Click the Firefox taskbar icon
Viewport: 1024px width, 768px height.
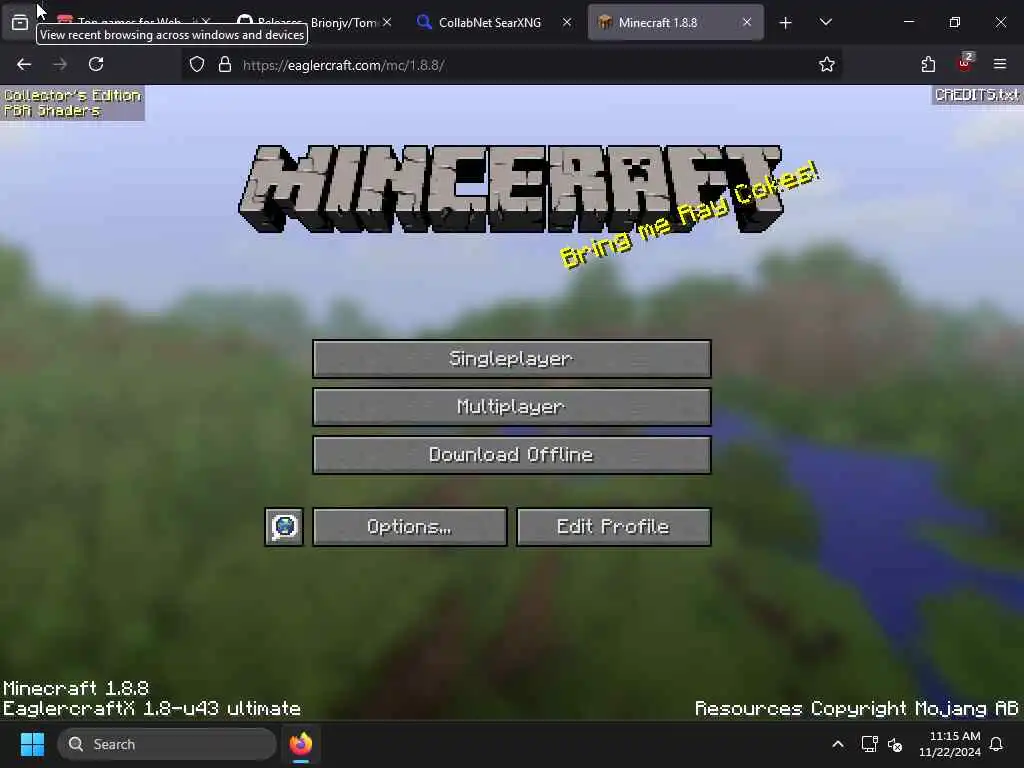tap(300, 744)
